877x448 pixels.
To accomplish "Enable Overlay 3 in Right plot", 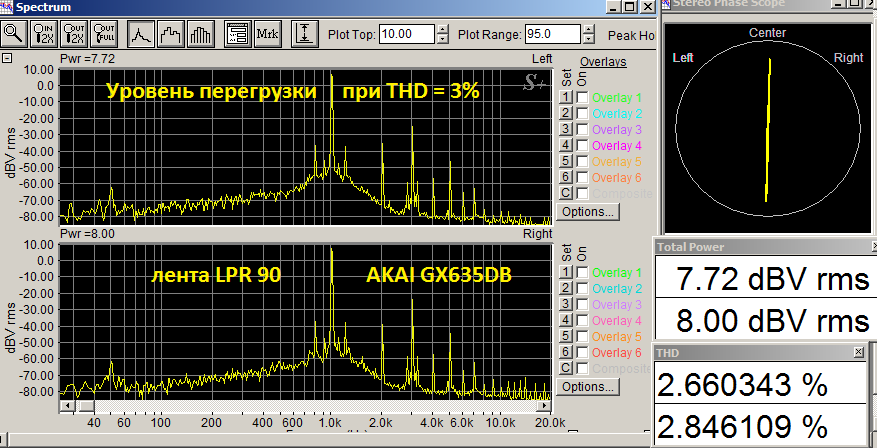I will (x=583, y=305).
